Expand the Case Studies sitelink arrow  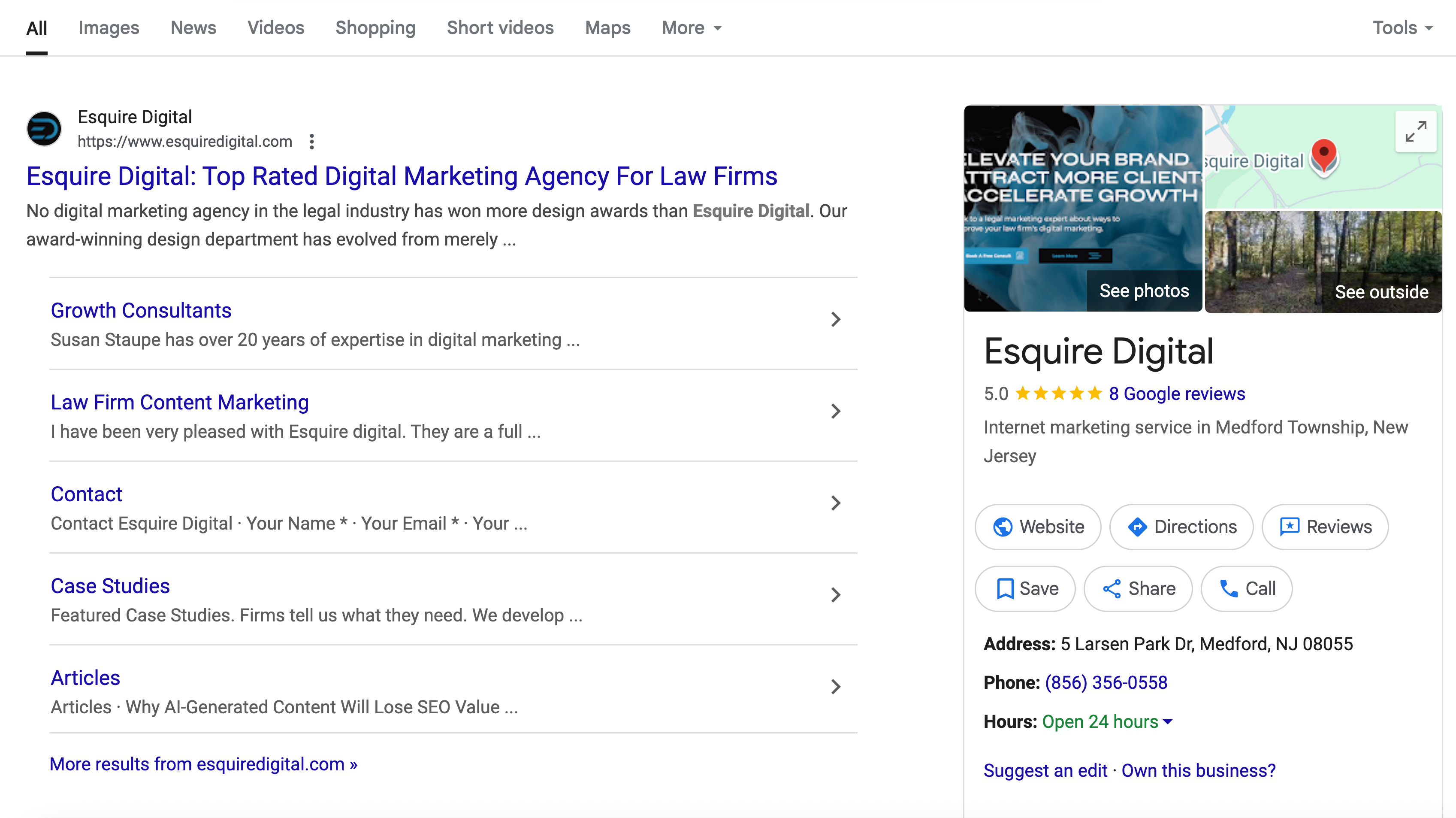[x=835, y=595]
